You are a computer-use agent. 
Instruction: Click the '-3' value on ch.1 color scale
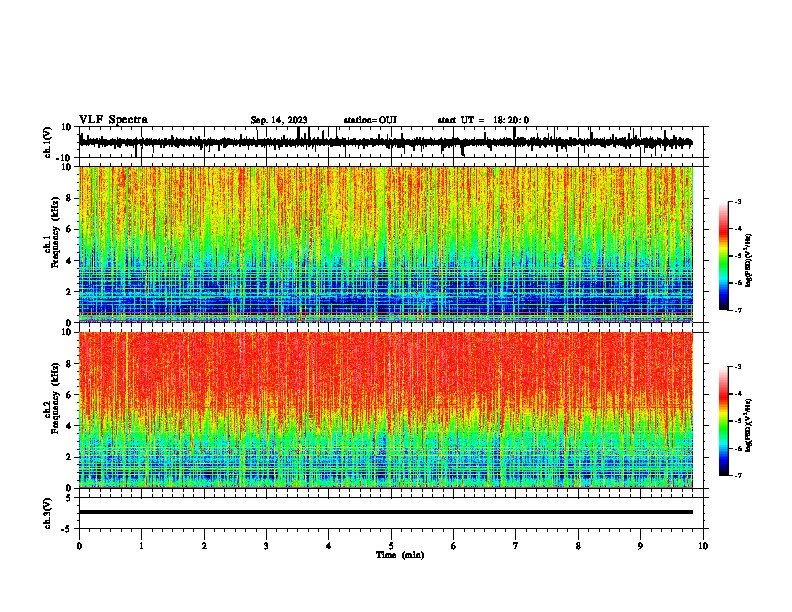pos(737,201)
